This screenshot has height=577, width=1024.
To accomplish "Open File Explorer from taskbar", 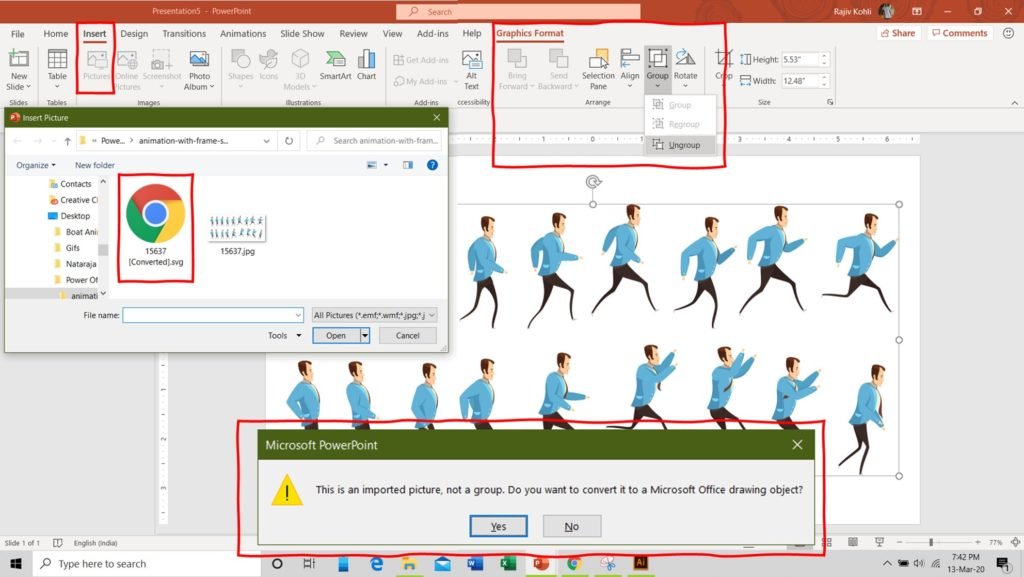I will (x=409, y=563).
